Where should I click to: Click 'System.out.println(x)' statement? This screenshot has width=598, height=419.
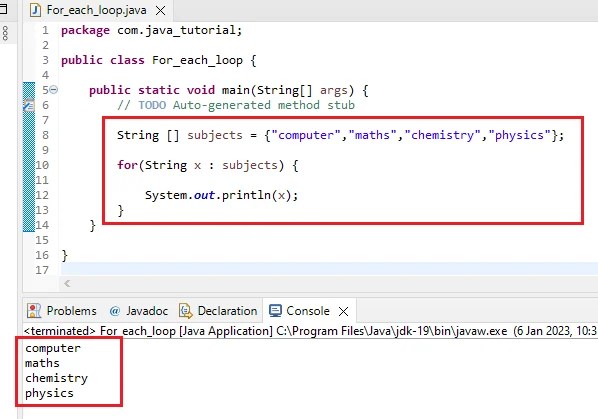[x=221, y=195]
